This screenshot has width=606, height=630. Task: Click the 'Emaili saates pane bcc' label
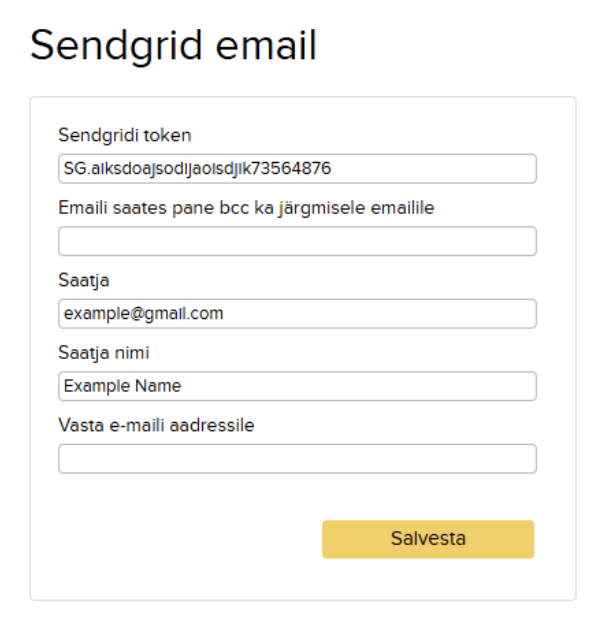click(x=260, y=207)
